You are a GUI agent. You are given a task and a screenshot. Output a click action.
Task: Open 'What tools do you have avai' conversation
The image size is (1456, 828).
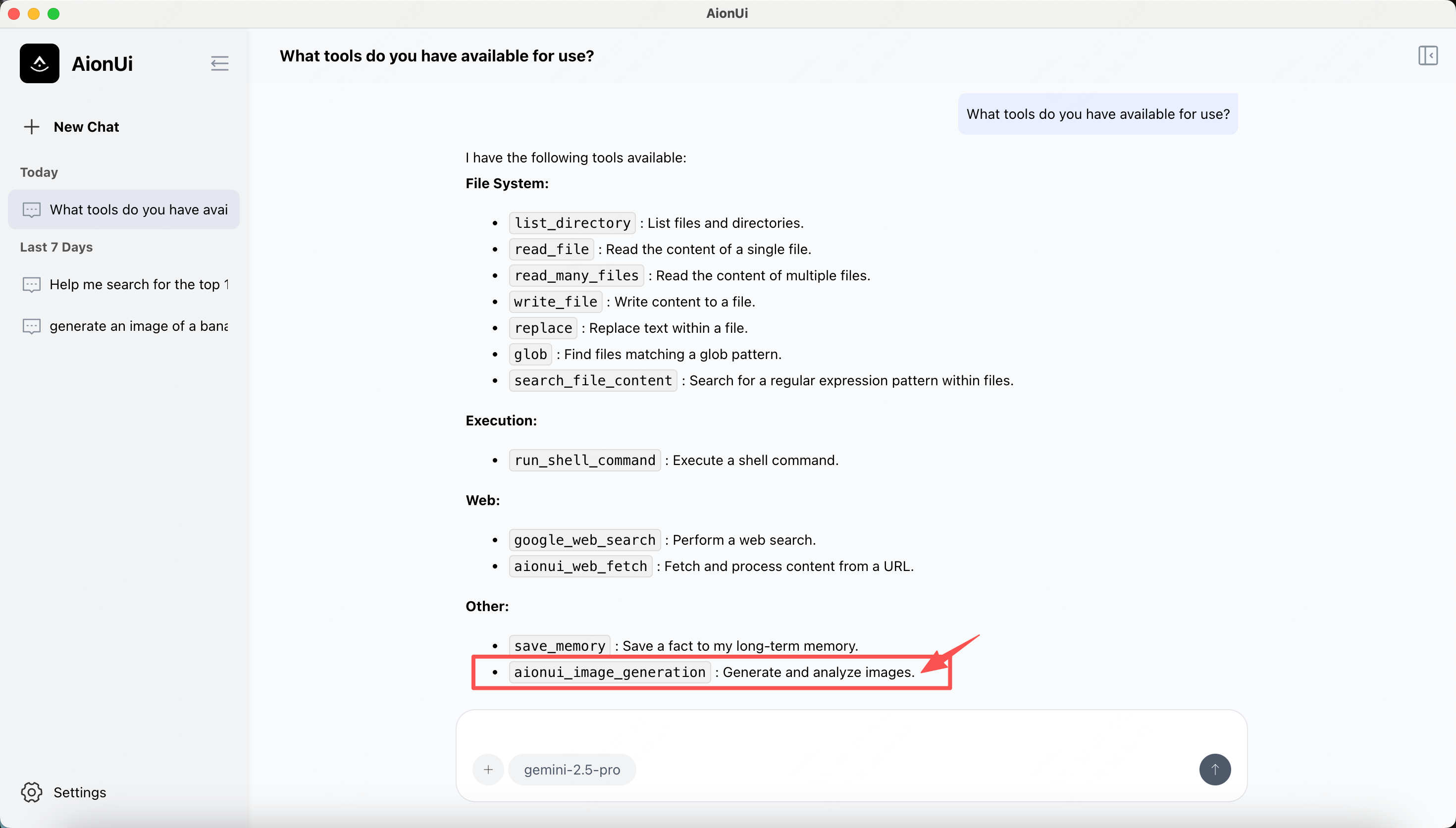pos(124,210)
